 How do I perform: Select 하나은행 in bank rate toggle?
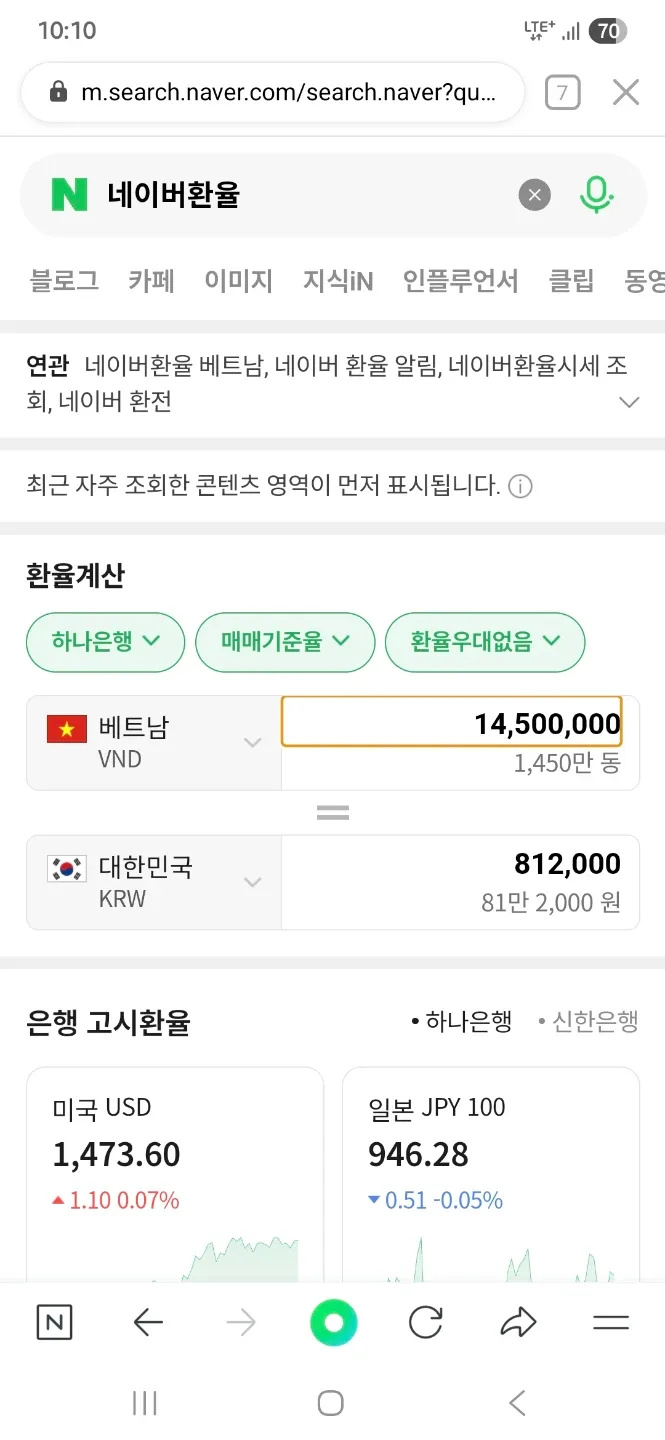click(x=462, y=1021)
